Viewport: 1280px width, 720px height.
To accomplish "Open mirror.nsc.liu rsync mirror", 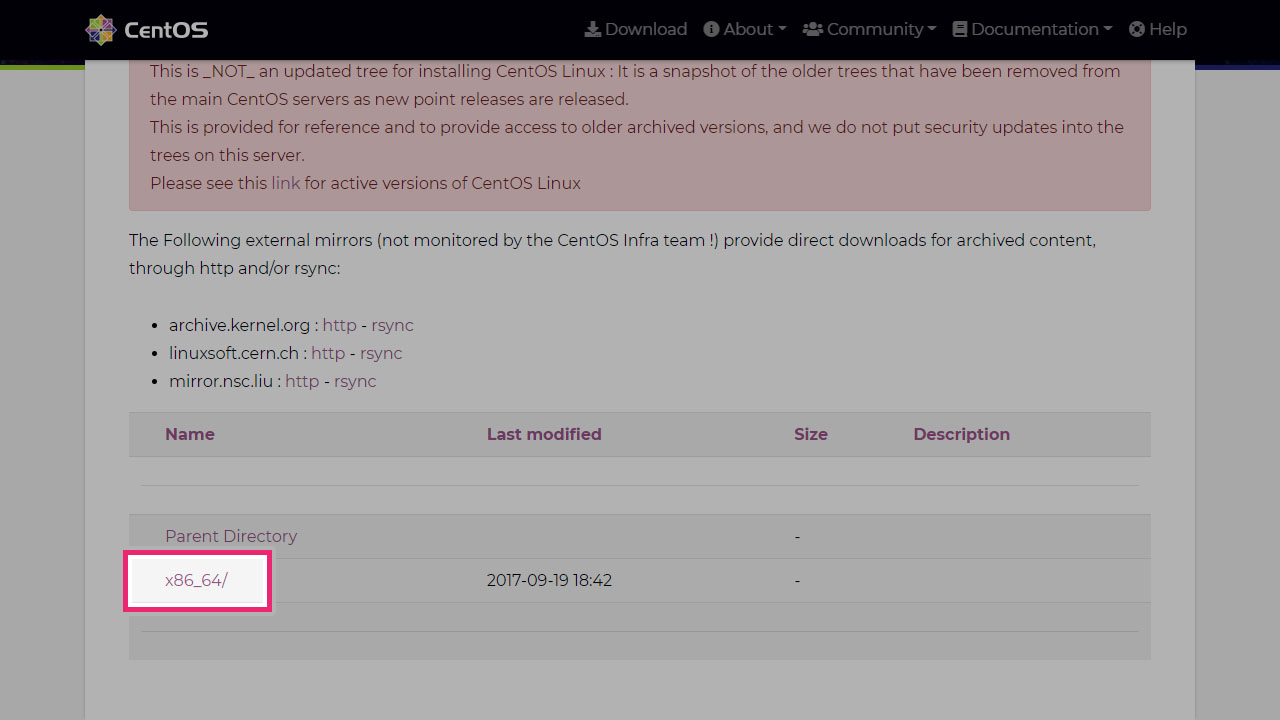I will 355,381.
